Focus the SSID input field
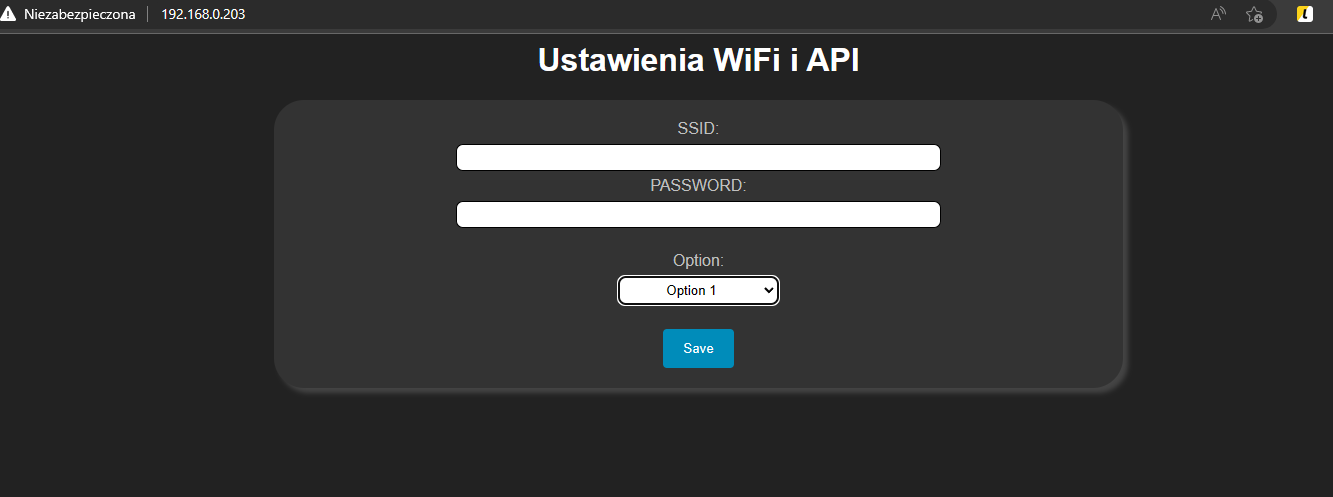The image size is (1333, 497). click(x=698, y=158)
